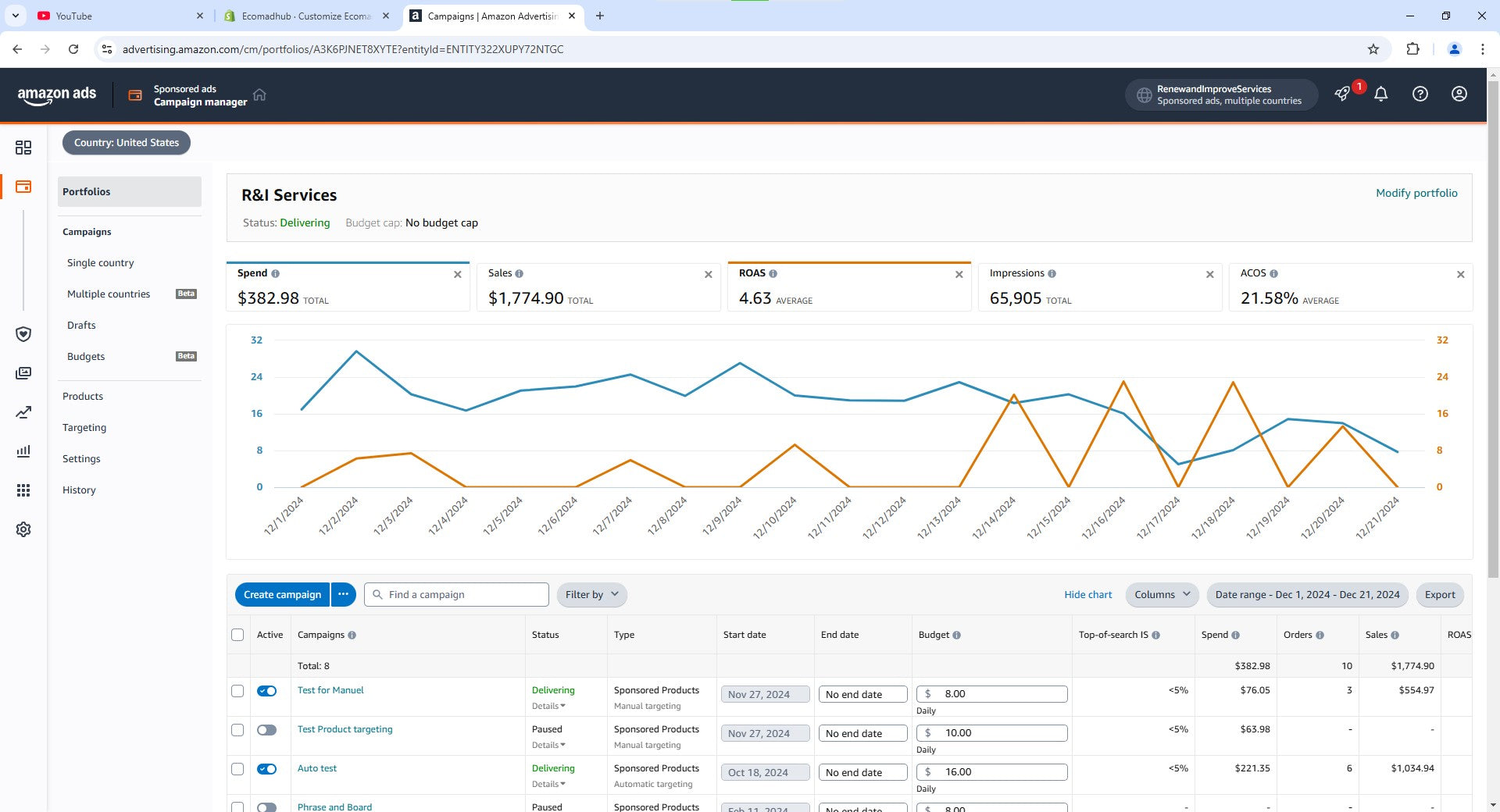The width and height of the screenshot is (1500, 812).
Task: Open the Filter by dropdown
Action: click(591, 595)
